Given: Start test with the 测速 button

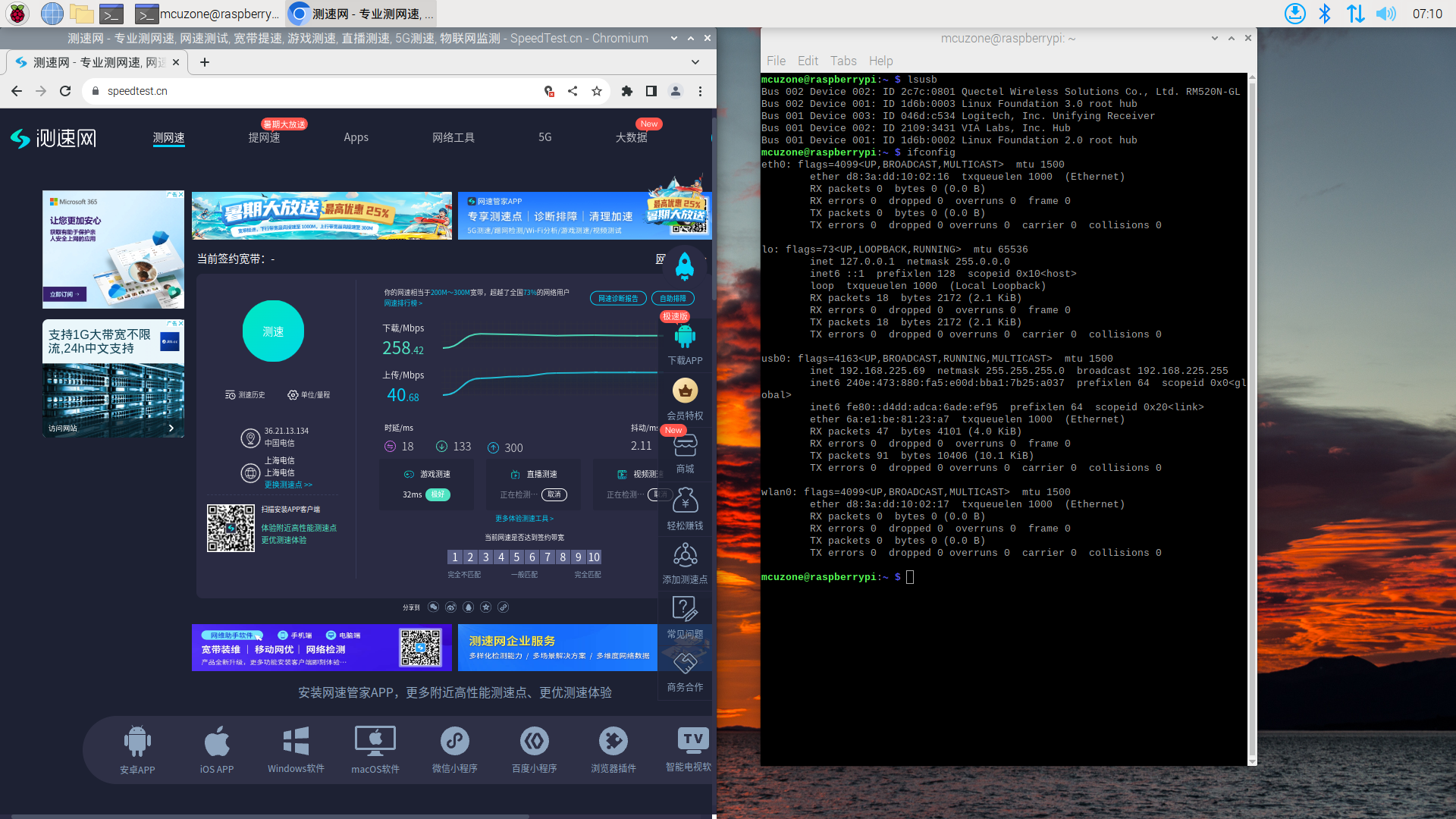Looking at the screenshot, I should (x=273, y=331).
